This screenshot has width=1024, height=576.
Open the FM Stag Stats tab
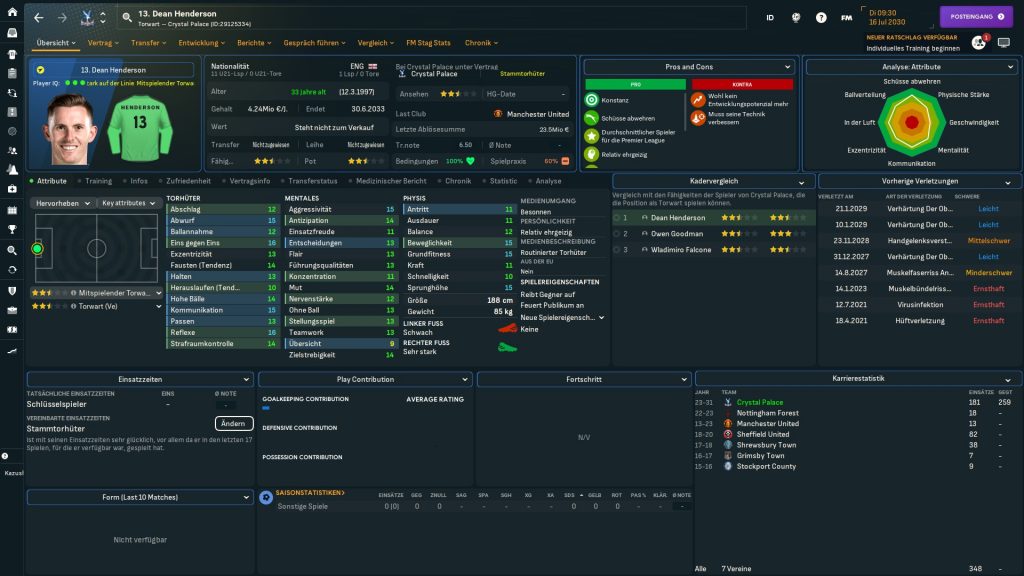(x=428, y=43)
